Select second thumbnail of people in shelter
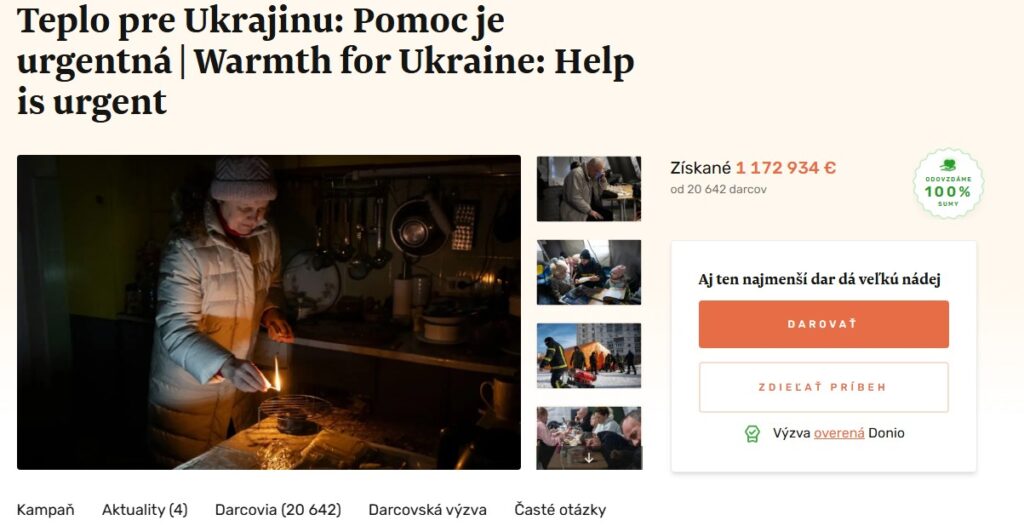Viewport: 1024px width, 526px height. coord(588,272)
